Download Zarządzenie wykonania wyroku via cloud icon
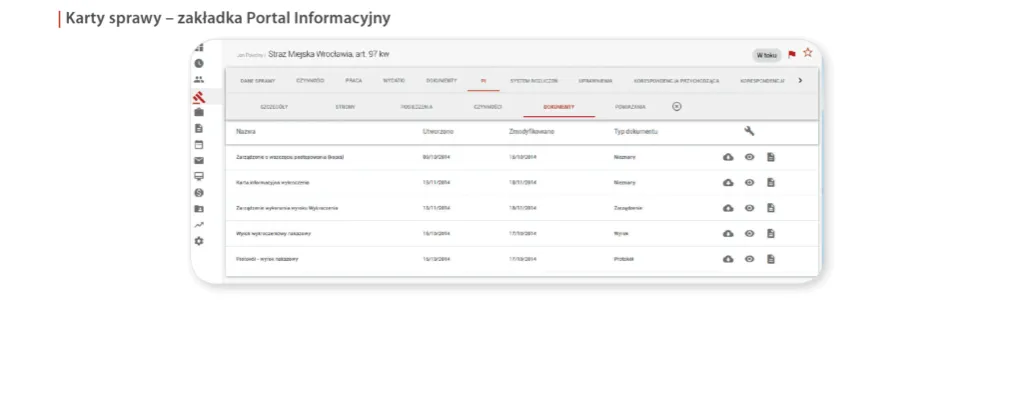The height and width of the screenshot is (402, 1023). (728, 208)
